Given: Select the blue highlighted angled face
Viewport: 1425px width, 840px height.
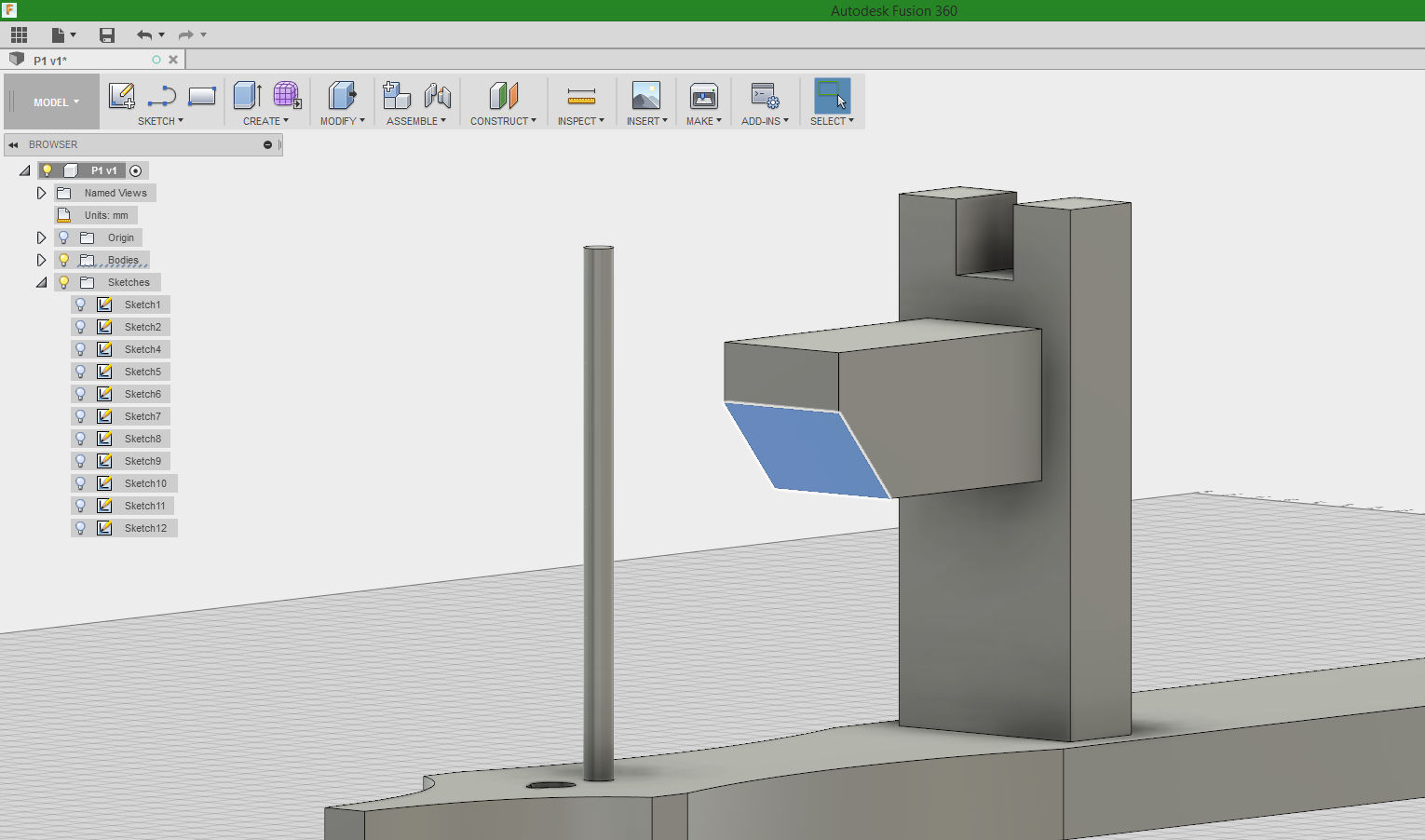Looking at the screenshot, I should coord(807,450).
